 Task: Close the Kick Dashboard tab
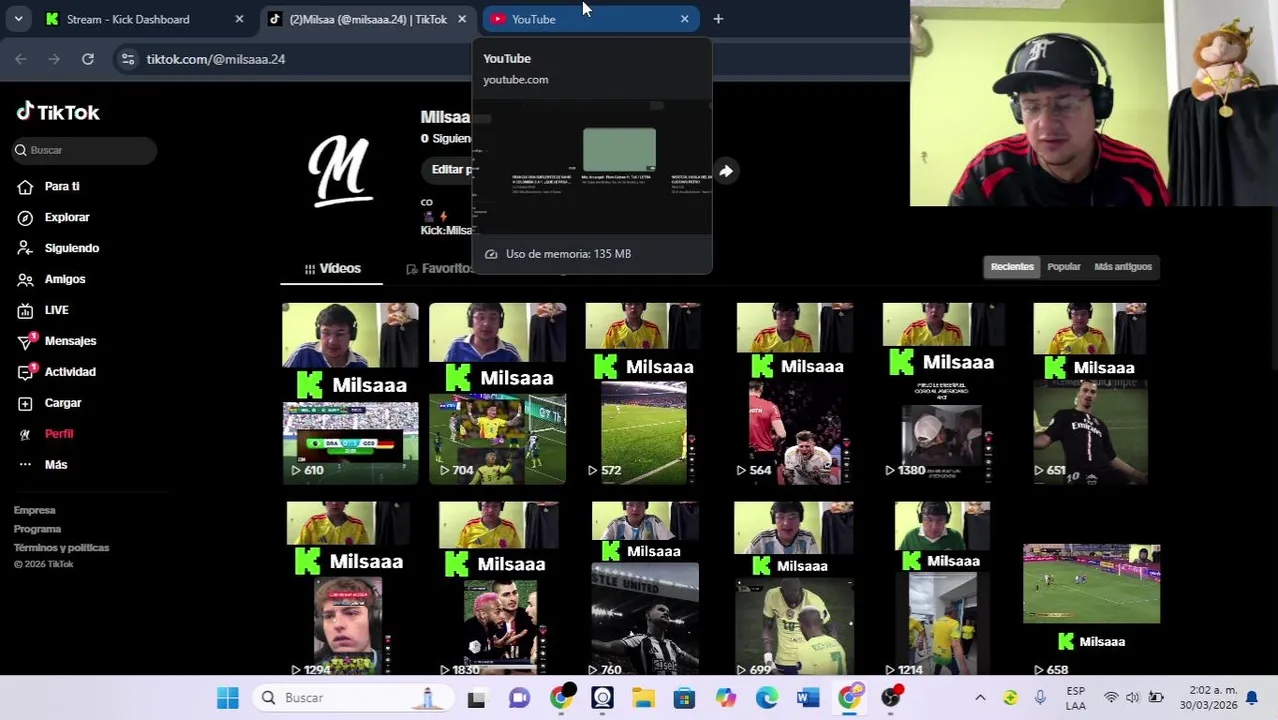coord(239,19)
